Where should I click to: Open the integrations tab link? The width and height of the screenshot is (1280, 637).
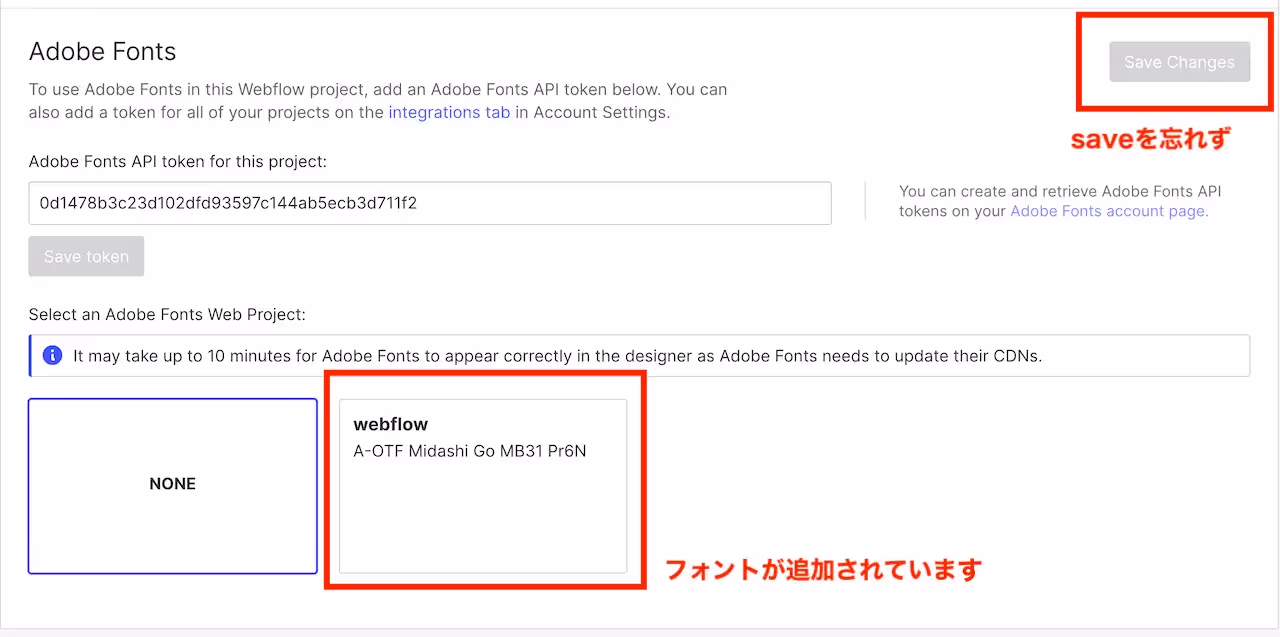coord(449,112)
